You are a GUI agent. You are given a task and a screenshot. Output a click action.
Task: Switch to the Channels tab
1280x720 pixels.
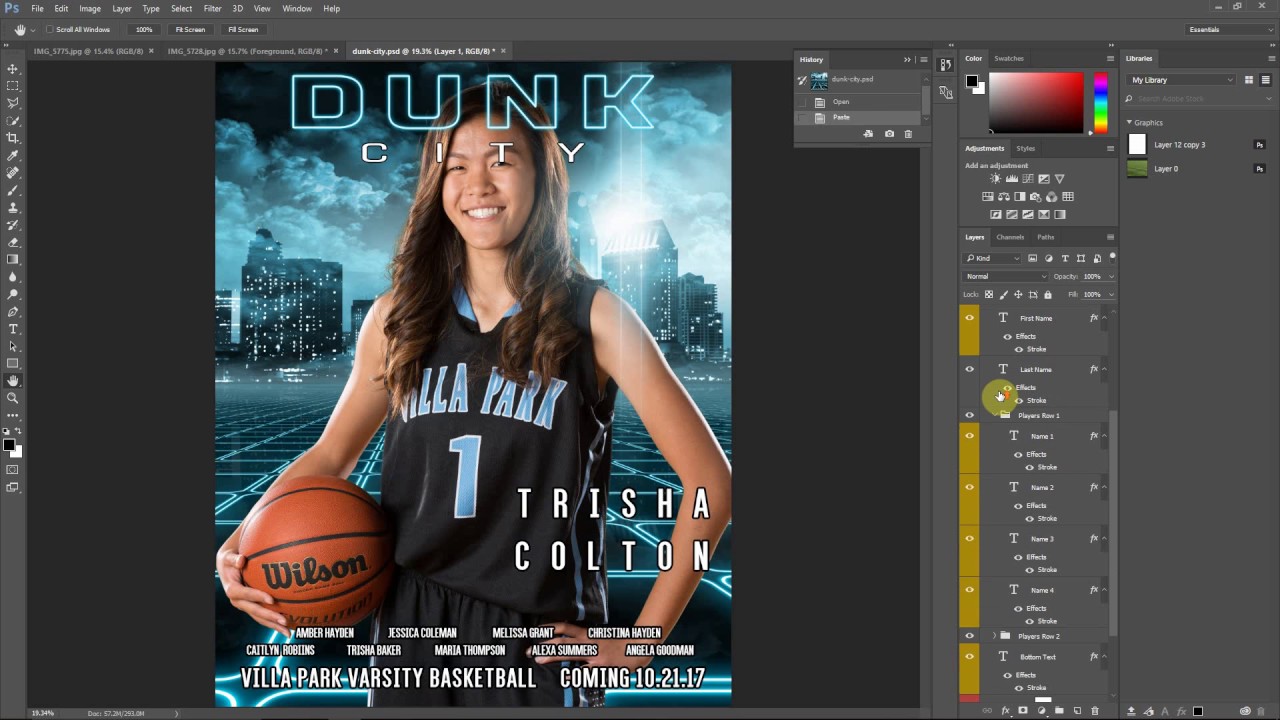(x=1010, y=237)
